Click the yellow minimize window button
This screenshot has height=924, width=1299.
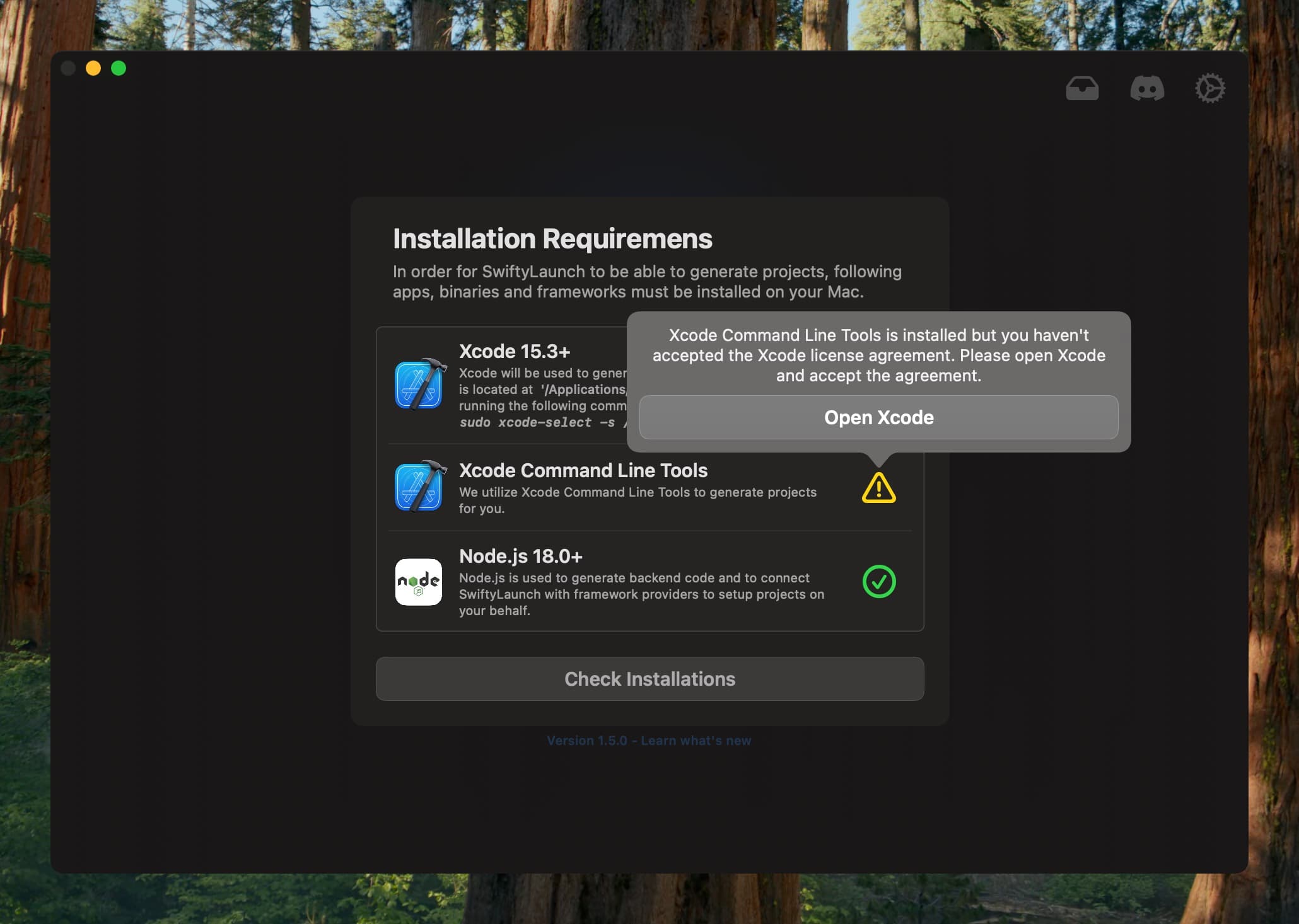(93, 68)
